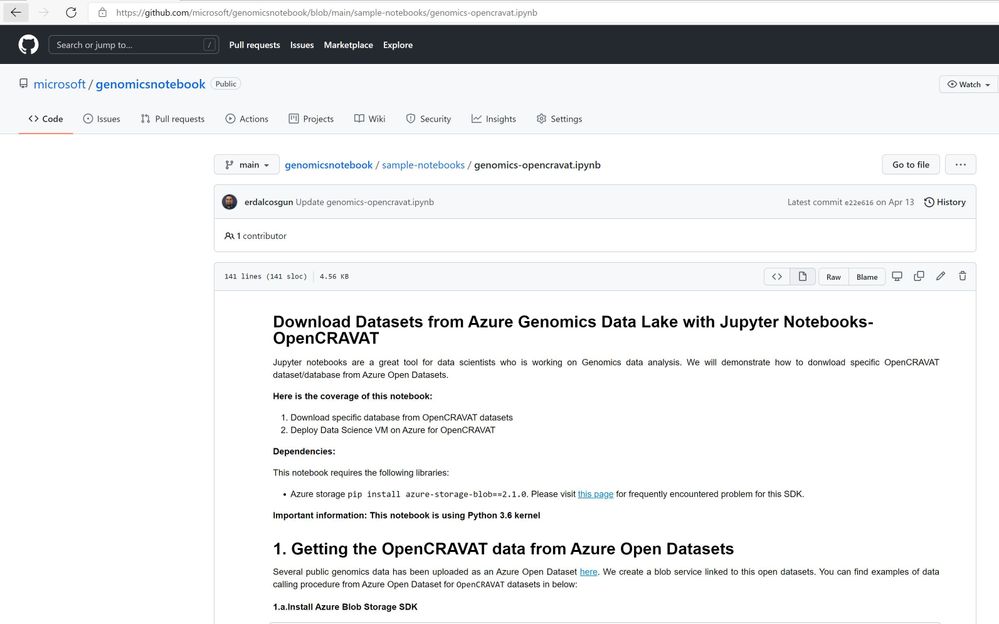
Task: Click the forward navigation arrow
Action: coord(43,12)
